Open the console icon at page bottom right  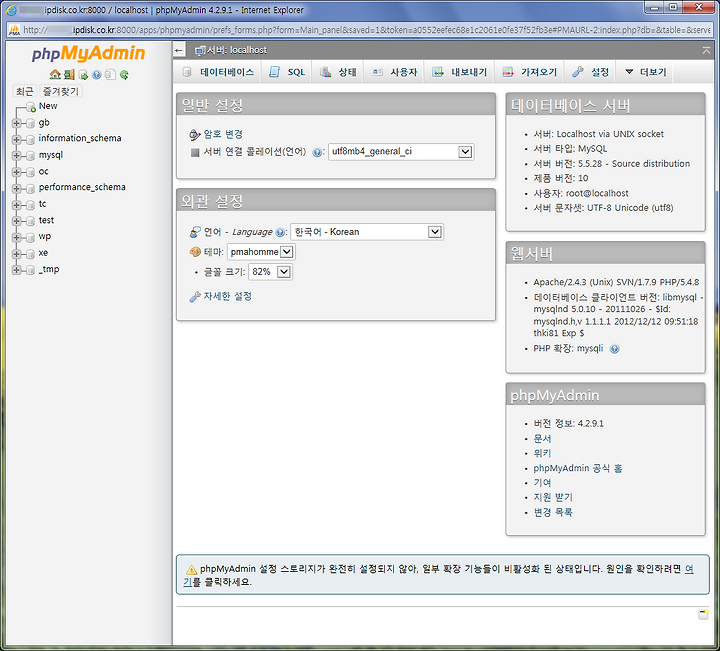click(x=703, y=614)
